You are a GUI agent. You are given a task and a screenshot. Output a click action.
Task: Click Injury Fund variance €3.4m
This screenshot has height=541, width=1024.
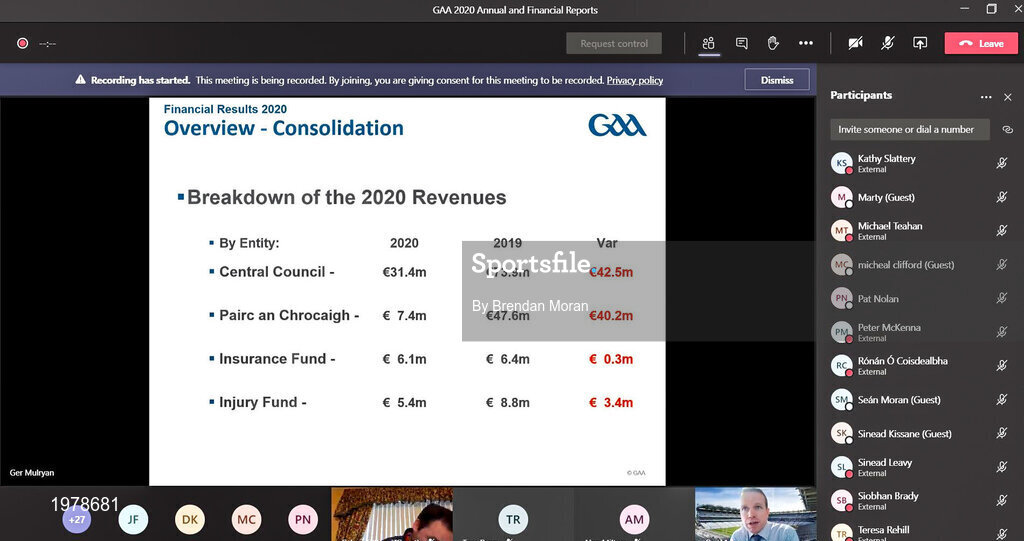[611, 402]
